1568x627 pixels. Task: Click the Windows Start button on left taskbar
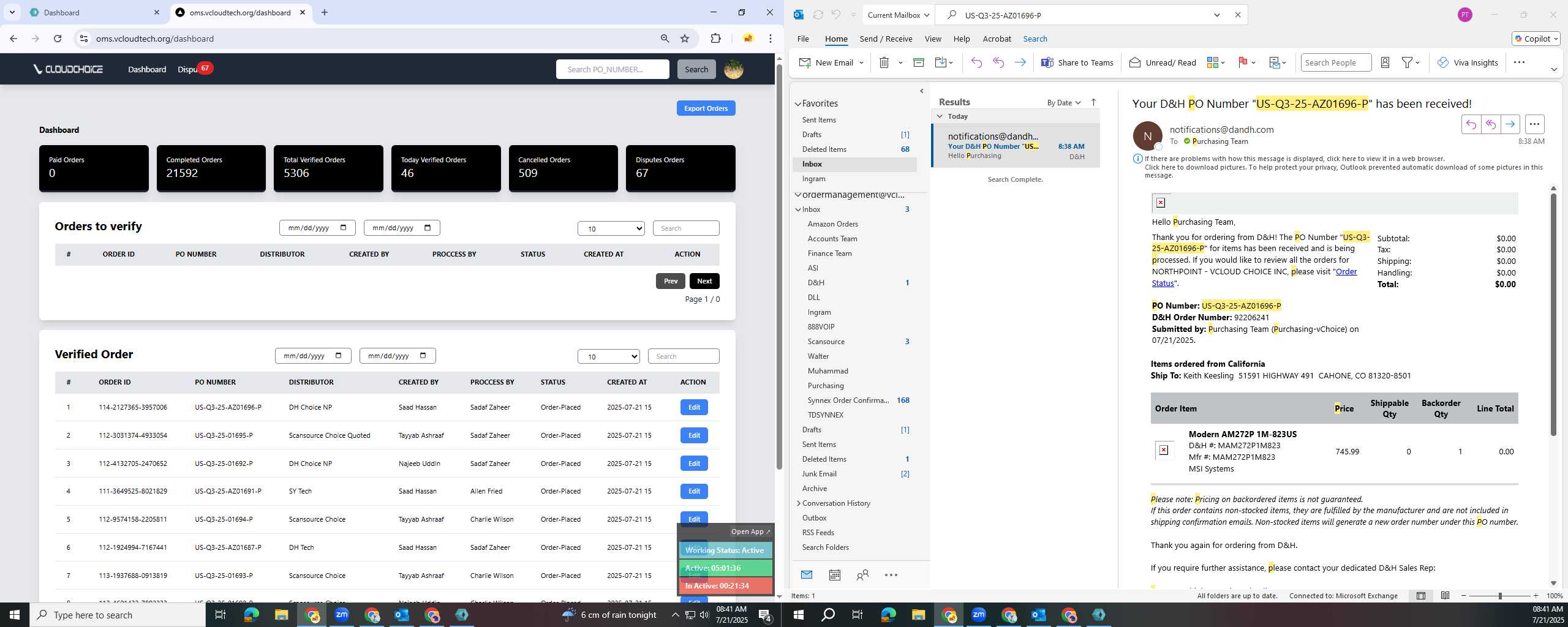coord(15,615)
